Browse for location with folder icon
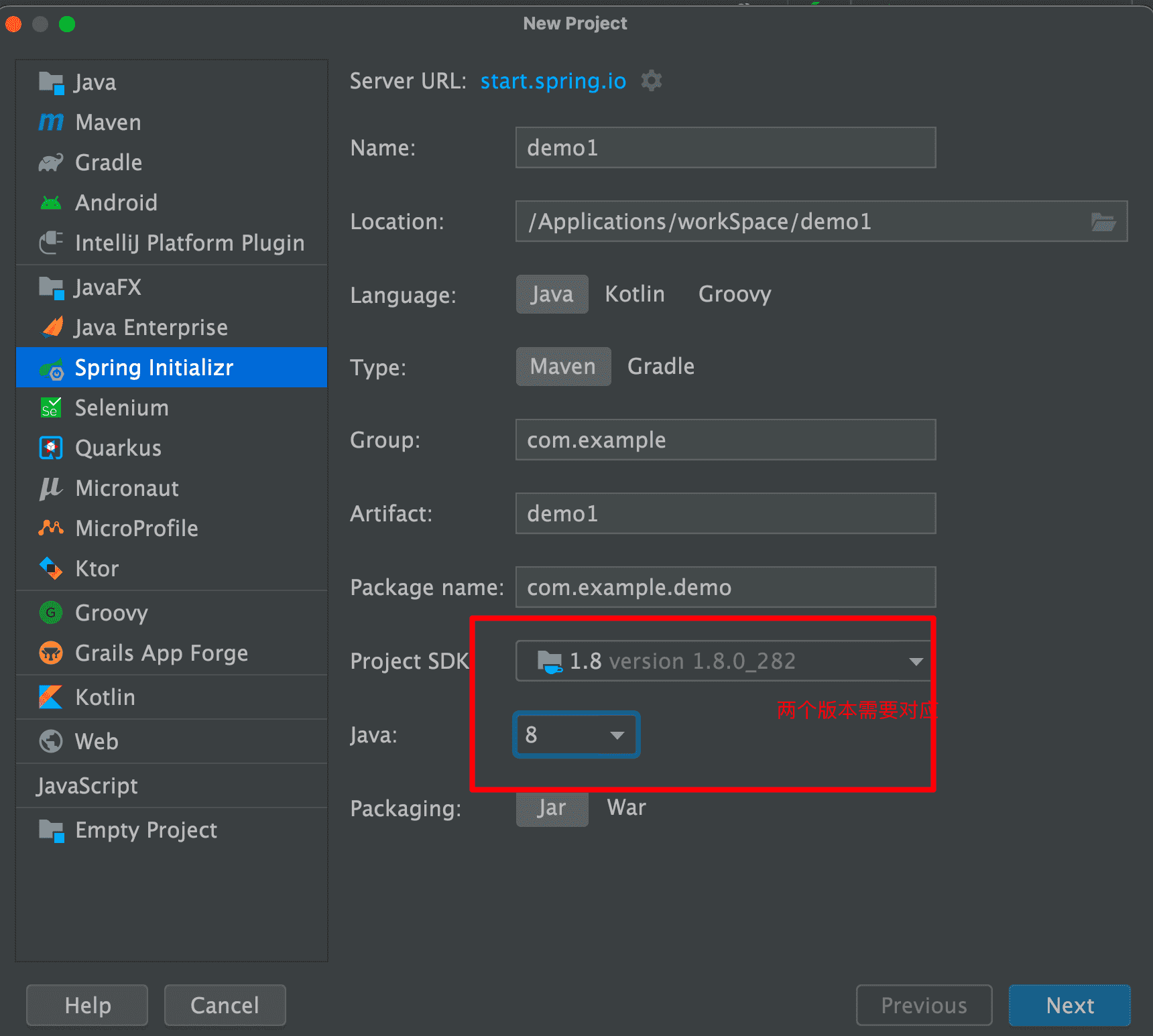 1103,222
